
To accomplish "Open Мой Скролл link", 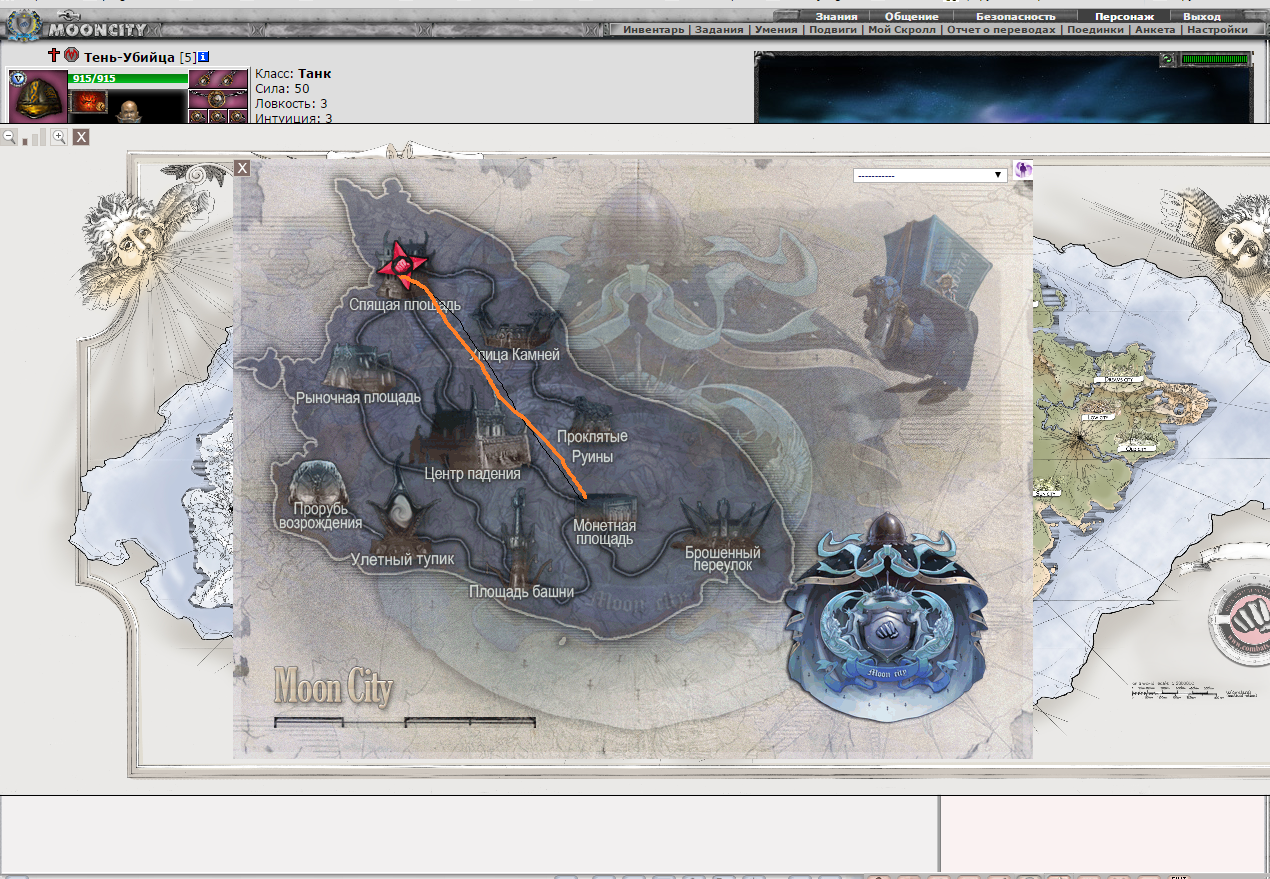I will [x=902, y=30].
